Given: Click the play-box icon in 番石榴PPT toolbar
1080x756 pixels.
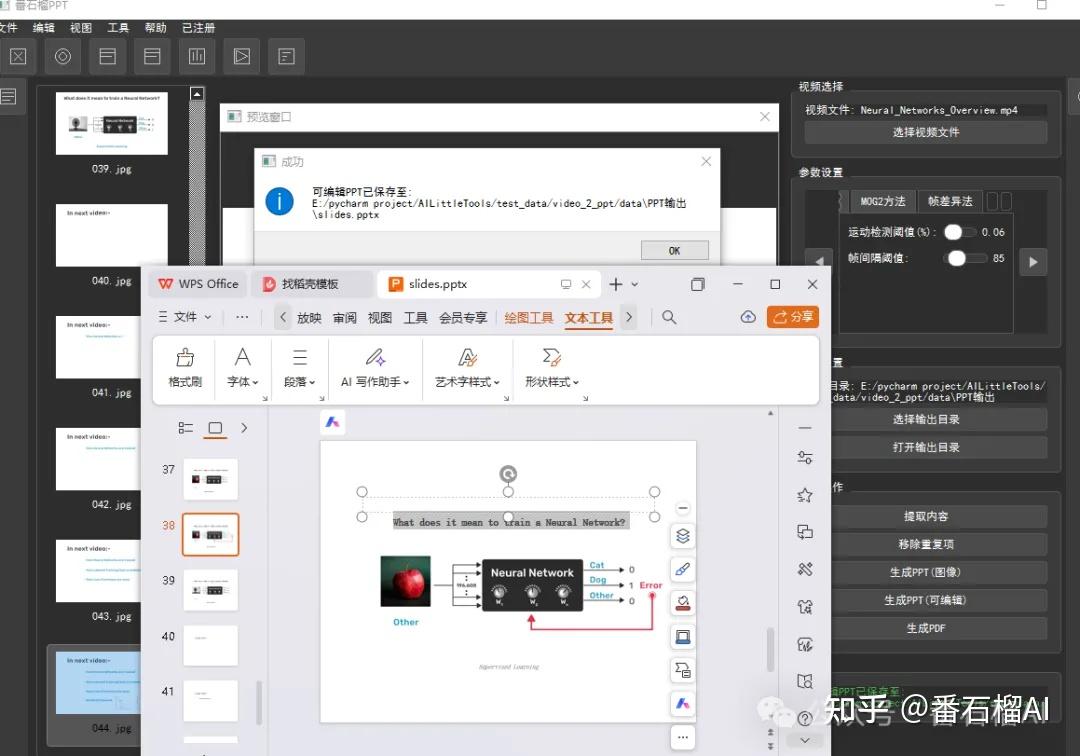Looking at the screenshot, I should pos(242,56).
